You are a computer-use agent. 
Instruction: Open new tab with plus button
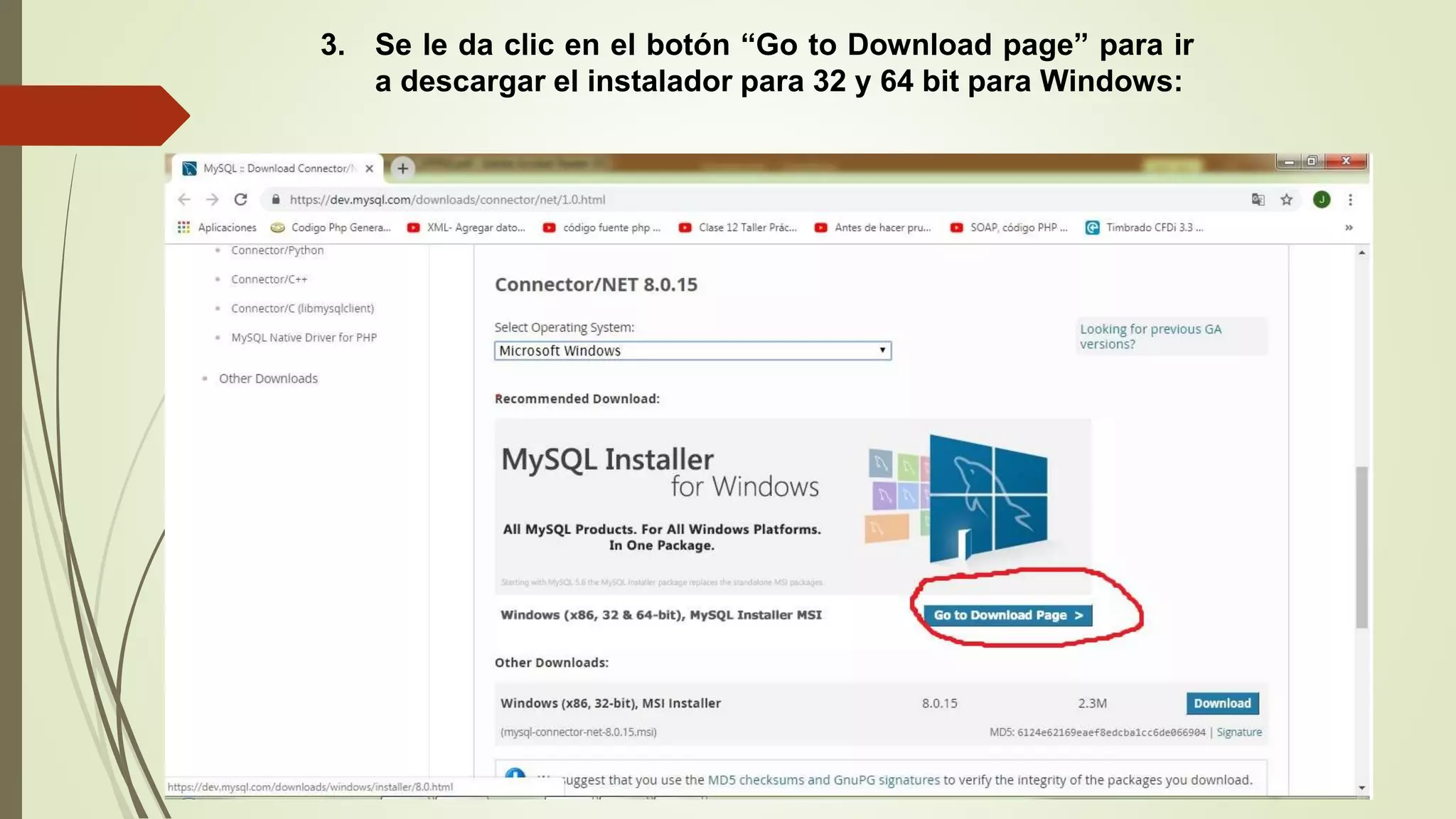coord(402,168)
